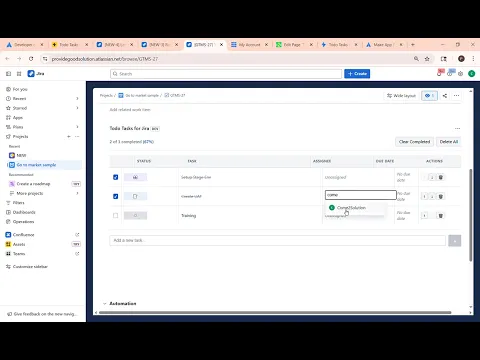Move the Training task up
This screenshot has width=480, height=360.
point(424,216)
